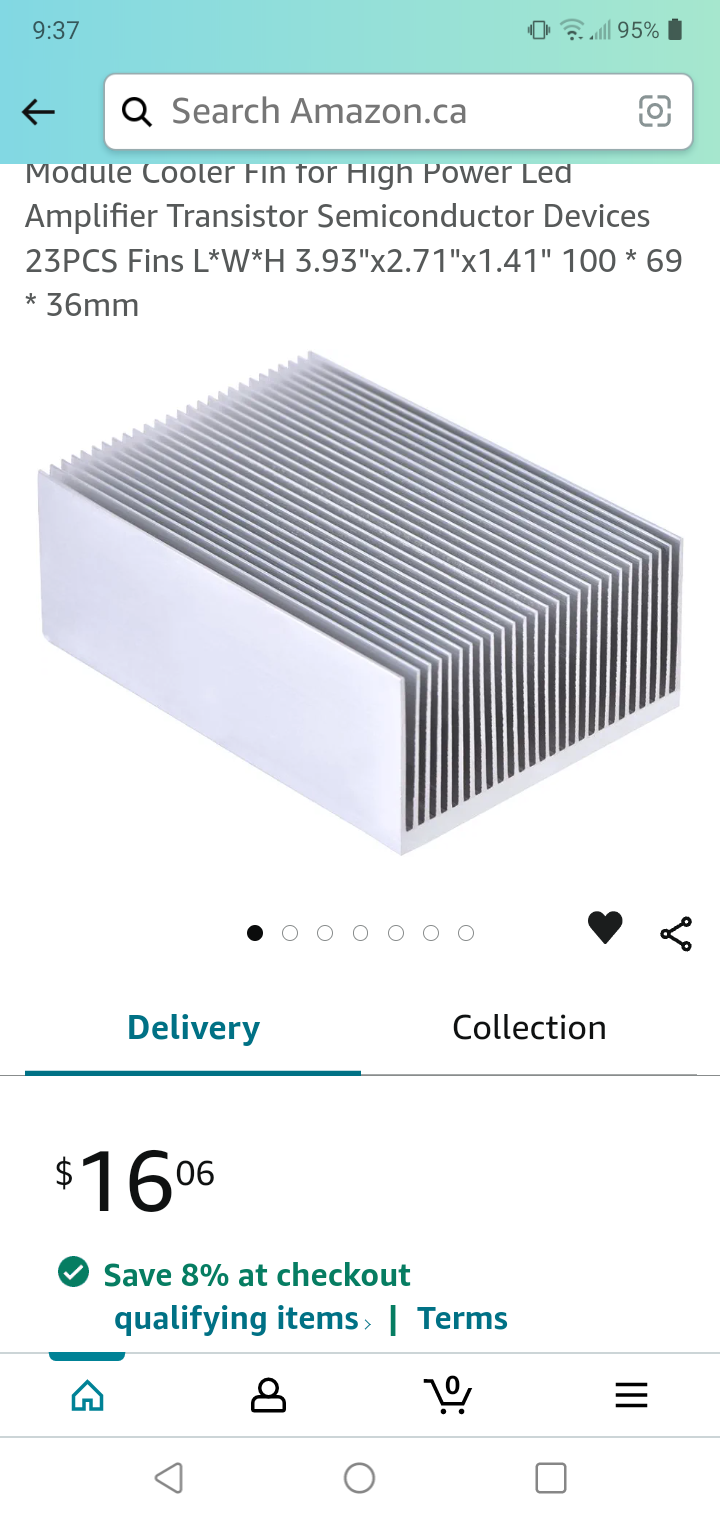
Task: Open the heatsink product image
Action: [x=360, y=602]
